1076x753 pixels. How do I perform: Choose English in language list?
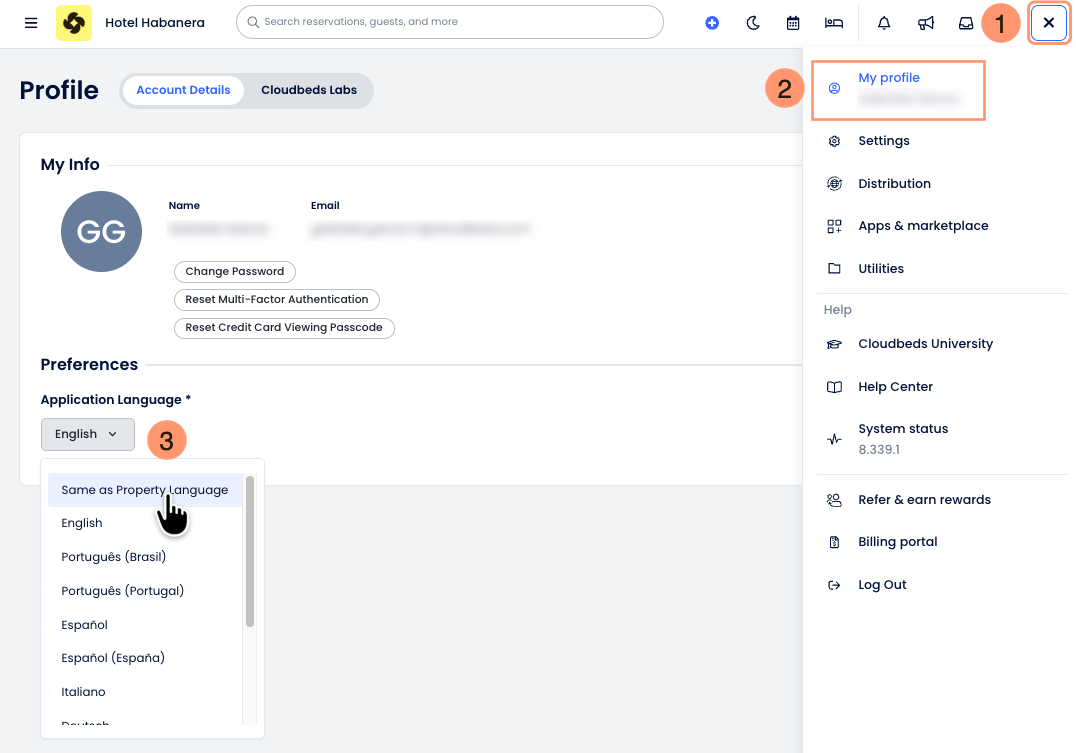click(145, 523)
